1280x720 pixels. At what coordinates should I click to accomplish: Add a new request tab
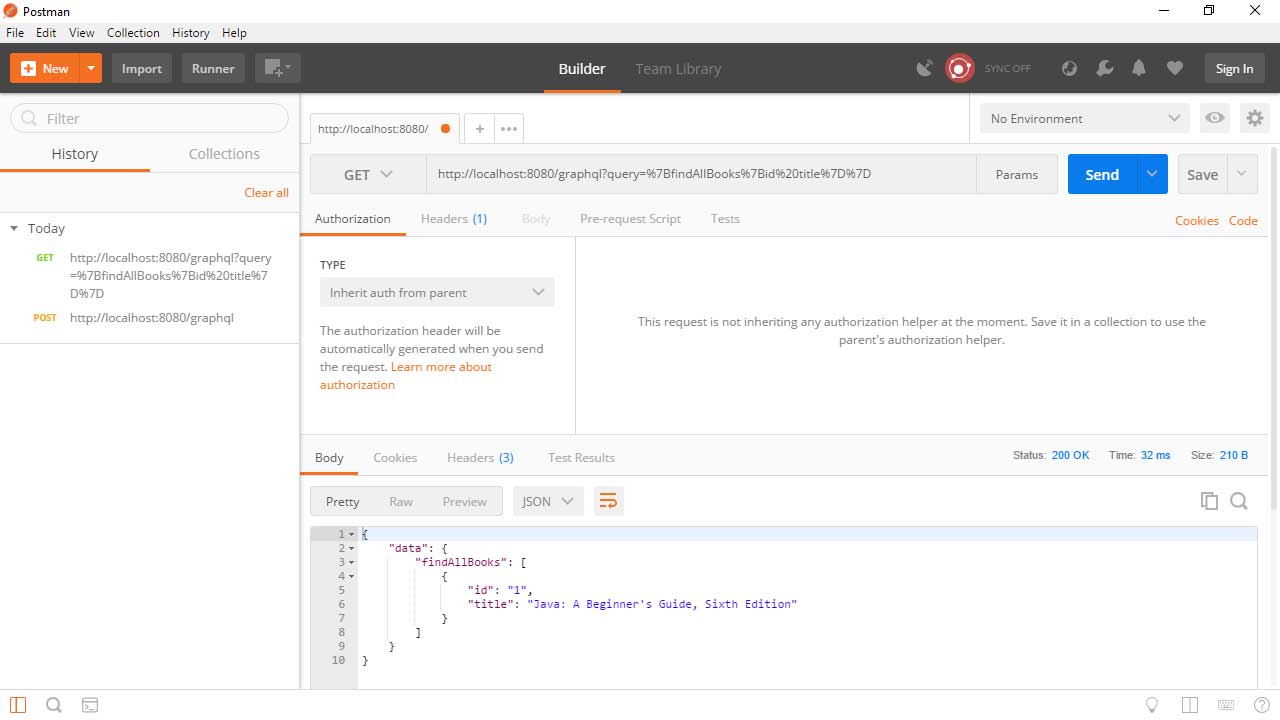[480, 128]
